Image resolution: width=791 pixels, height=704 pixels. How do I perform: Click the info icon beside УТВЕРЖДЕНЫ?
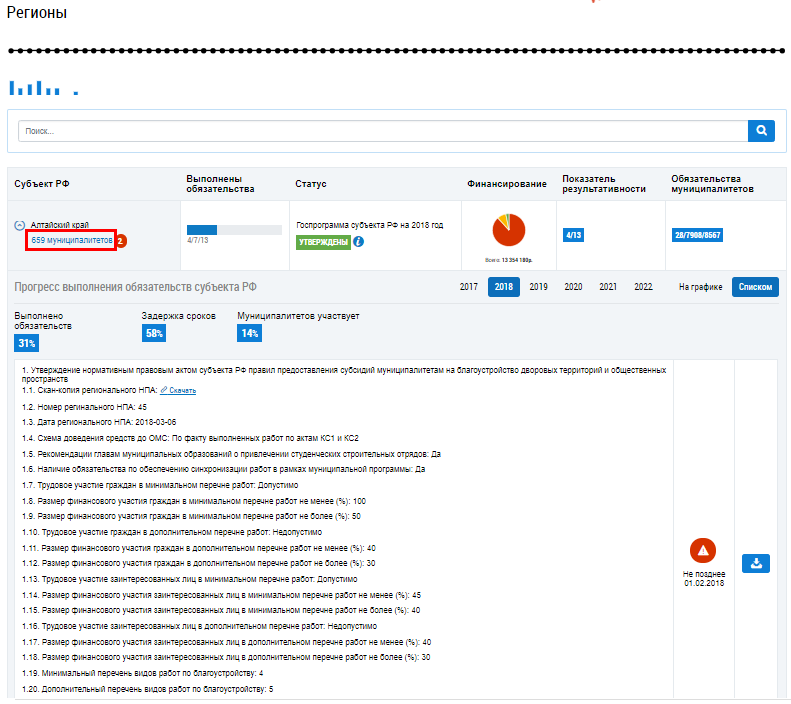[358, 242]
